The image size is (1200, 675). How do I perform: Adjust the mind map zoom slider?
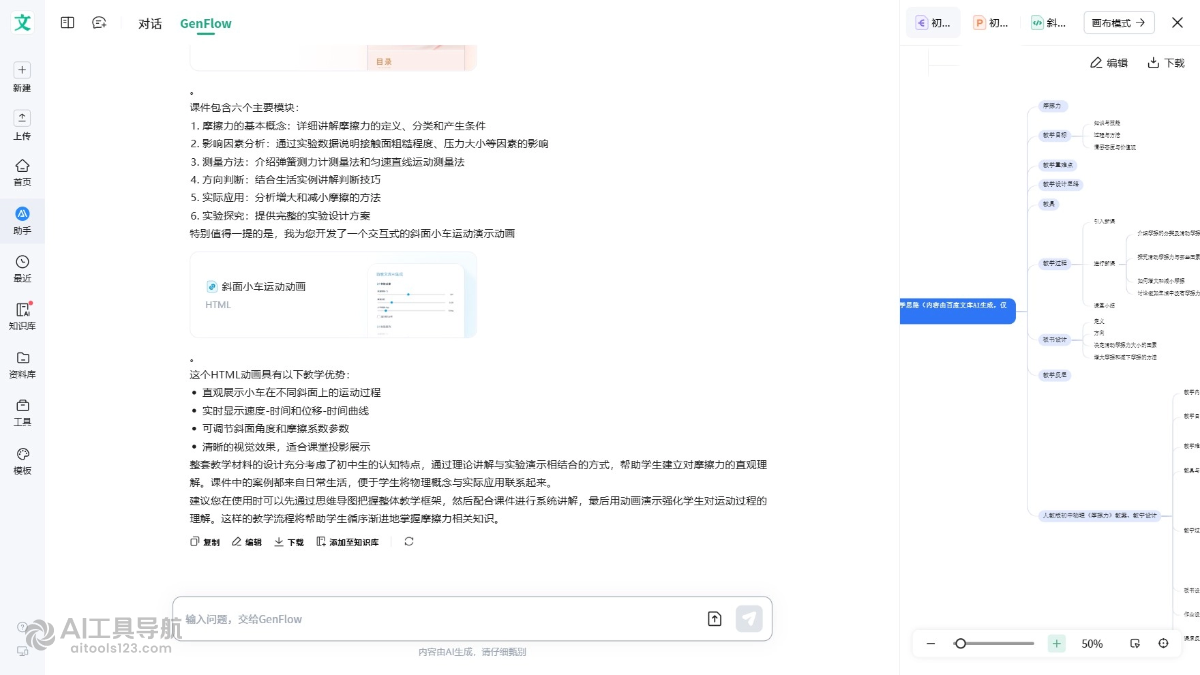[993, 644]
